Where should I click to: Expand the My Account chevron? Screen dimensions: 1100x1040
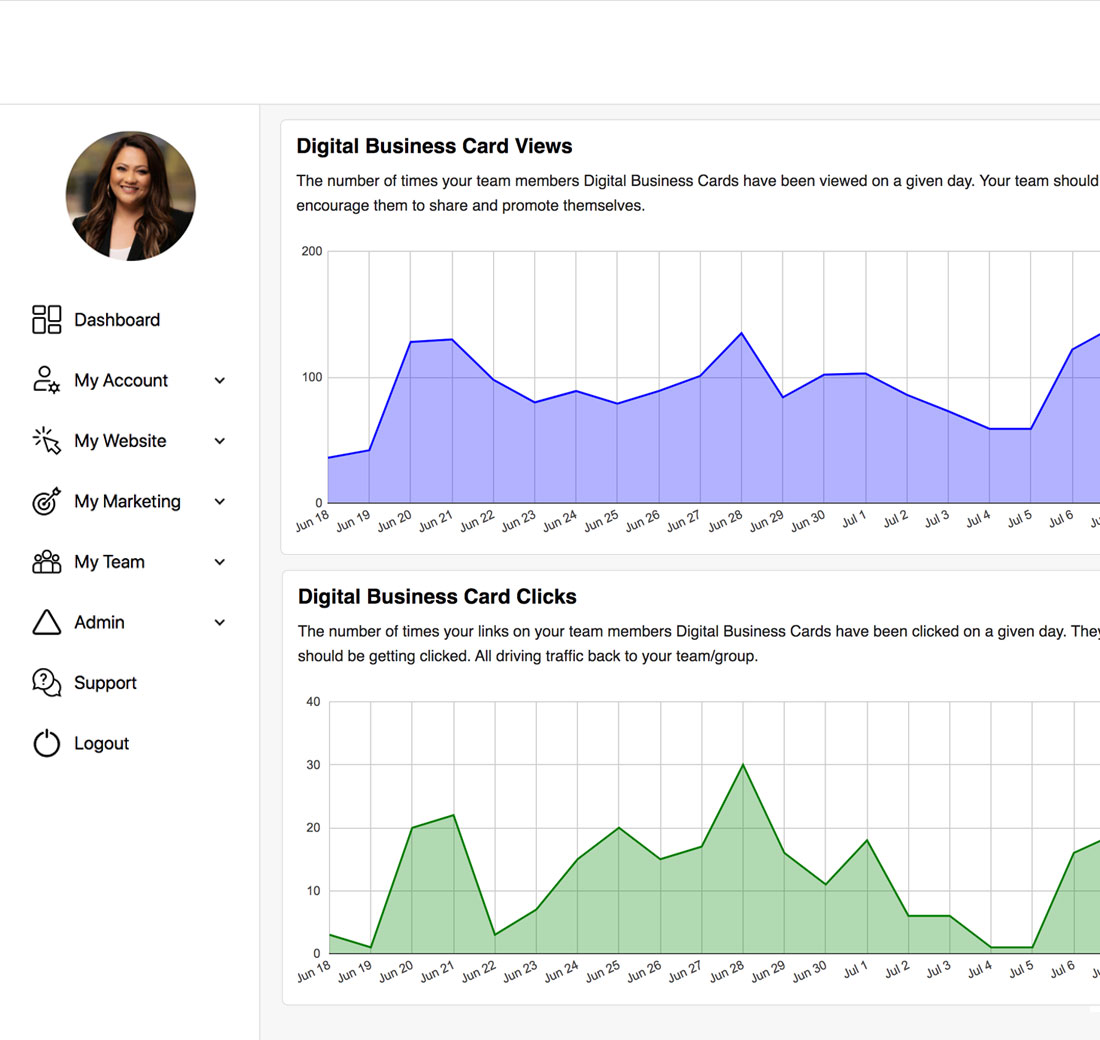click(220, 380)
